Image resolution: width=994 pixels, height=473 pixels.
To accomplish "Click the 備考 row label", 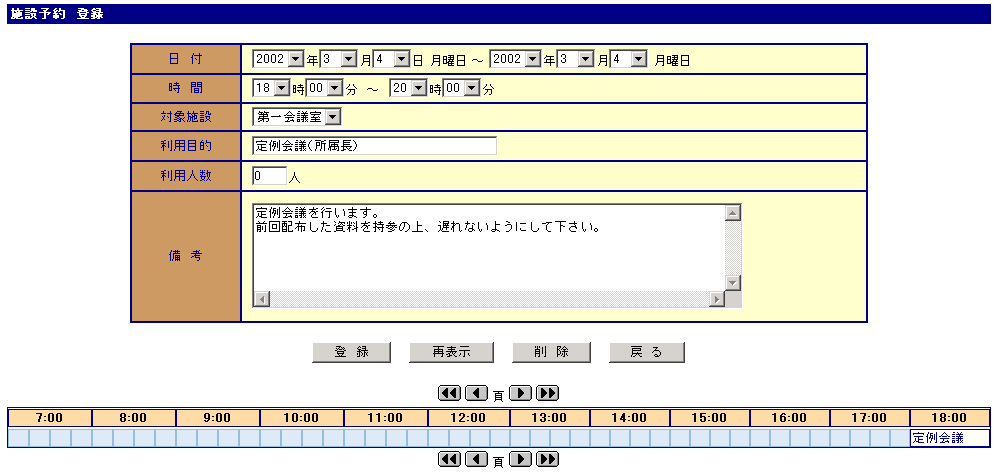I will (186, 256).
